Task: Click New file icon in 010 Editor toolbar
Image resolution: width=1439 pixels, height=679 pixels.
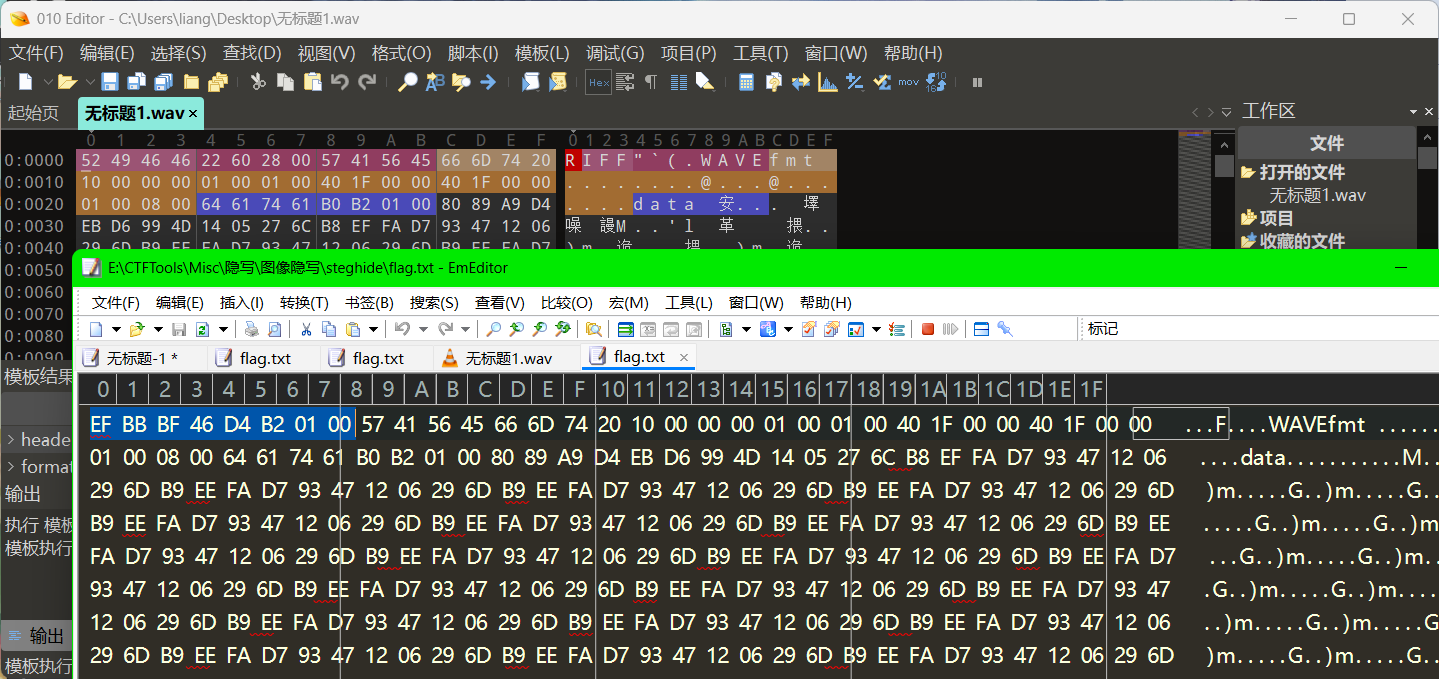Action: [25, 82]
